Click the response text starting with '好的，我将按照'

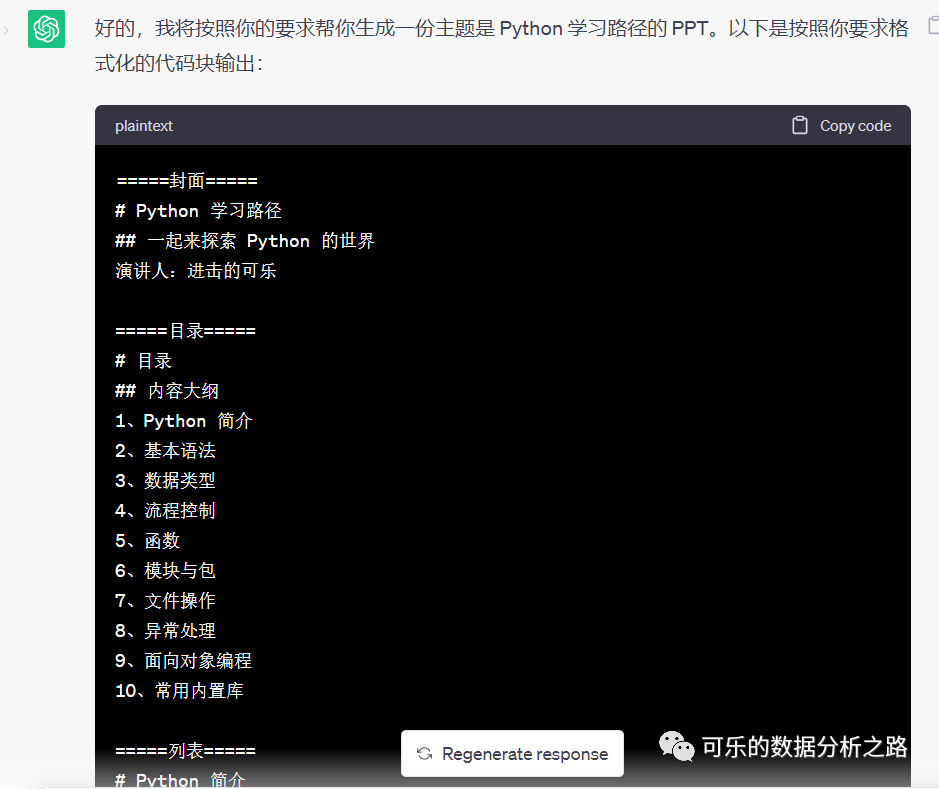[501, 45]
